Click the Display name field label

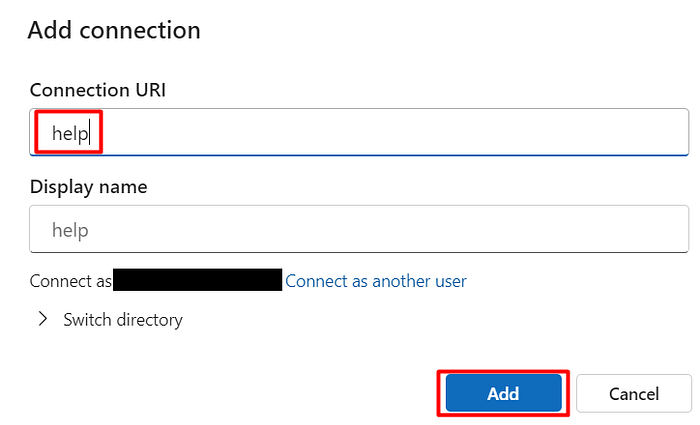click(88, 187)
